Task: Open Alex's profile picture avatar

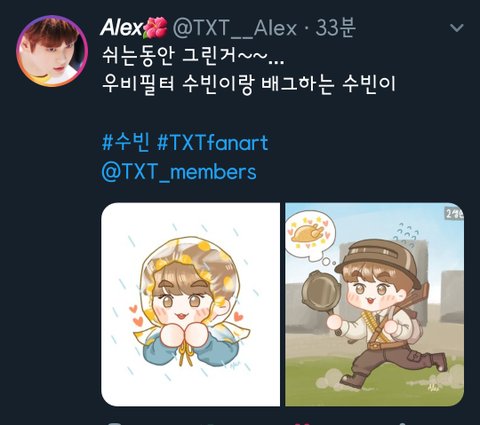Action: 52,51
